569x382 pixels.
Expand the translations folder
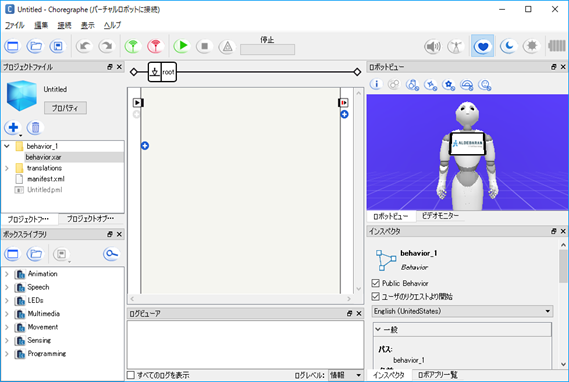pyautogui.click(x=7, y=168)
